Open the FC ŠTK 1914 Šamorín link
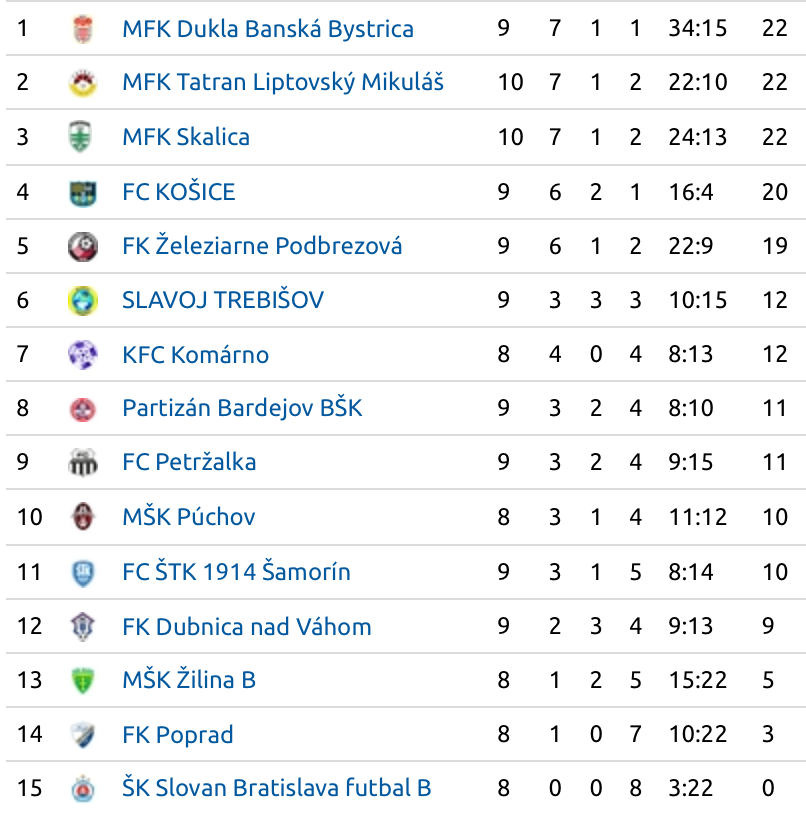This screenshot has width=806, height=822. click(236, 571)
